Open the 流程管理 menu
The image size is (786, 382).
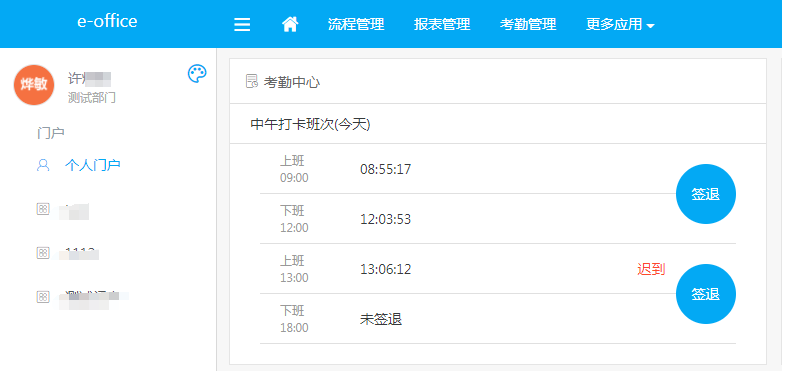[x=356, y=24]
